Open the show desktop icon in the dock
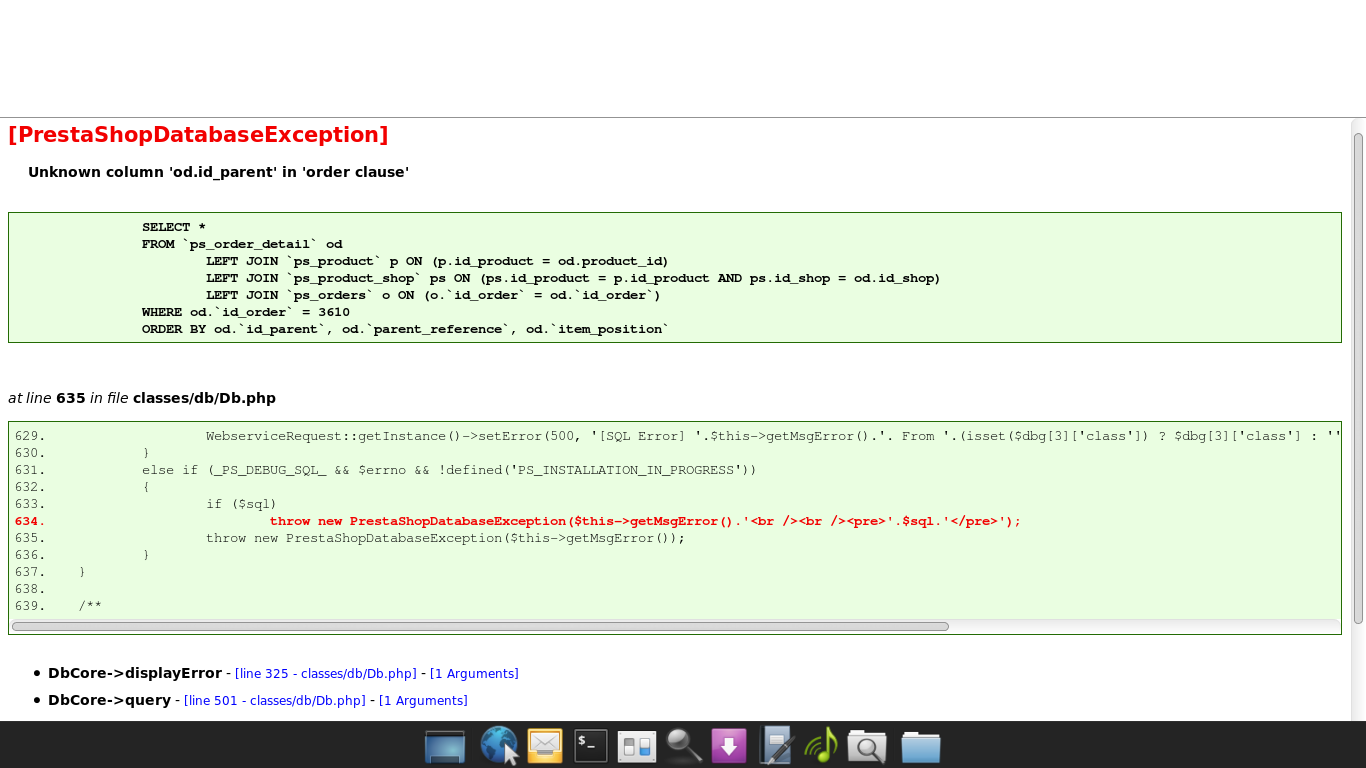 point(445,746)
